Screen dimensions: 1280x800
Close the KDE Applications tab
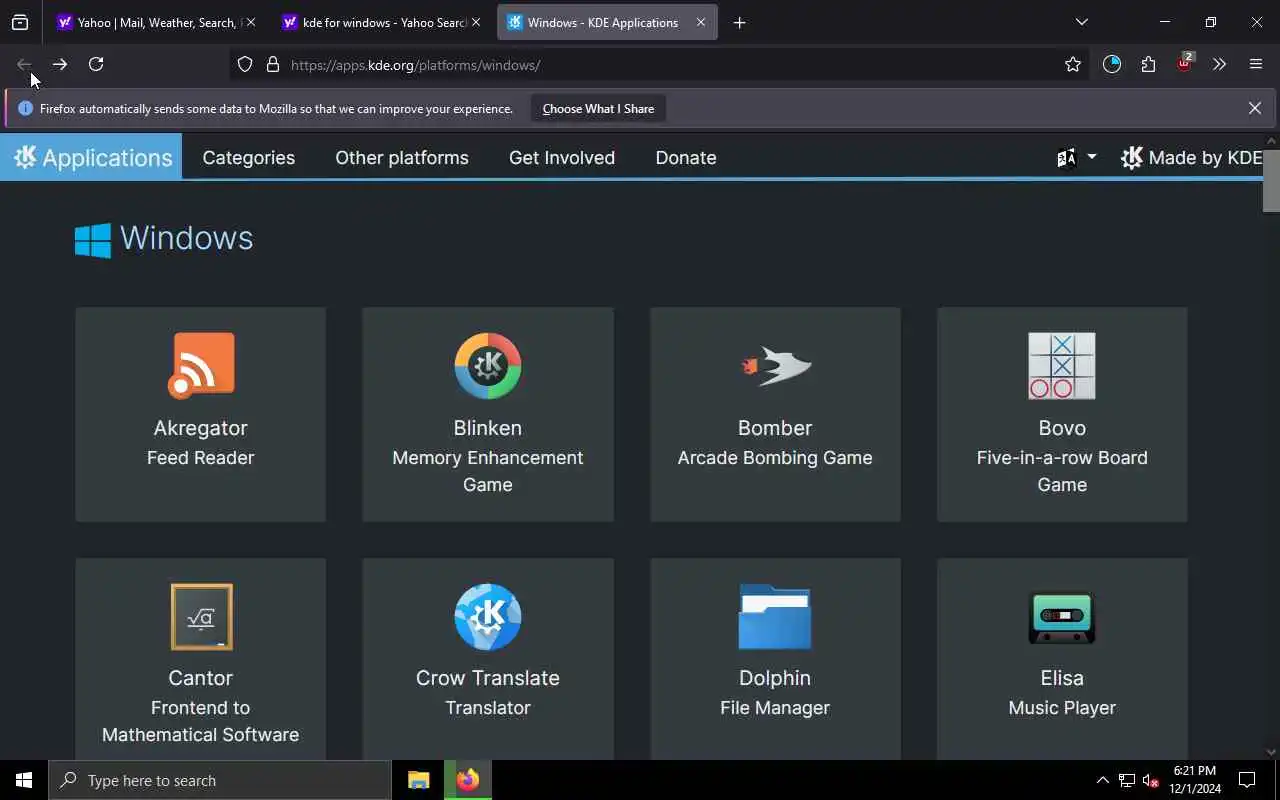(701, 22)
